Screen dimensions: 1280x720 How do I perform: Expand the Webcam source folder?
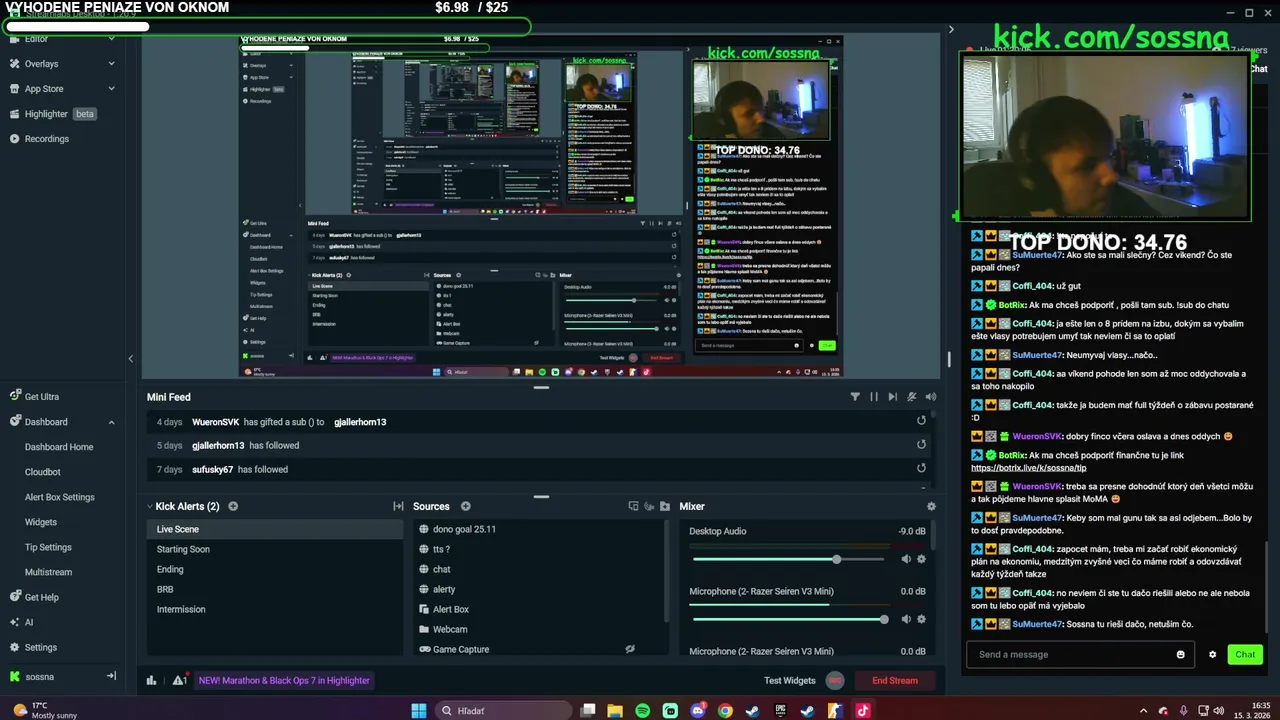424,629
